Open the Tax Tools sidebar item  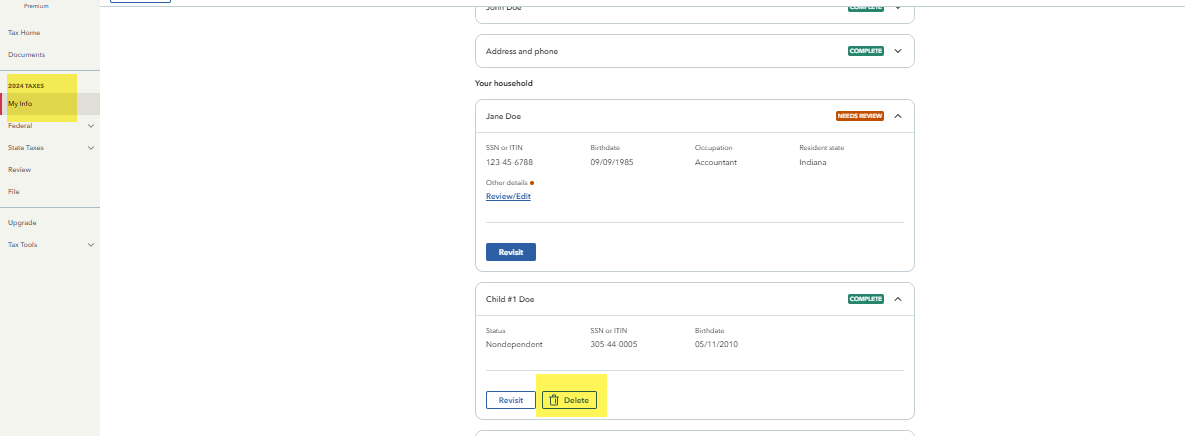coord(23,244)
